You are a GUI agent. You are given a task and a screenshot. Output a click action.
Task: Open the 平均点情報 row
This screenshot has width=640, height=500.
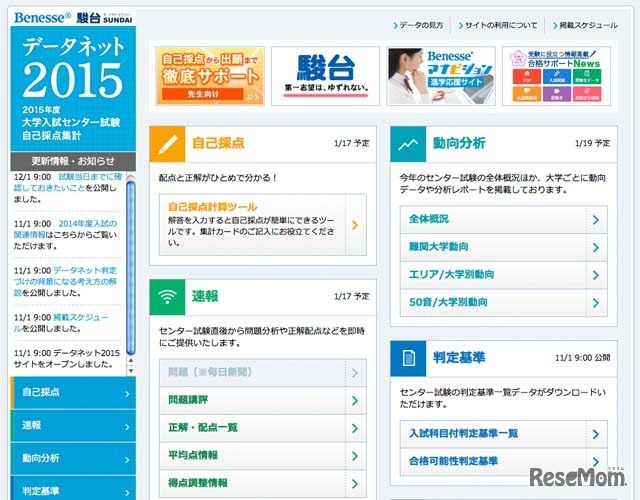click(263, 456)
